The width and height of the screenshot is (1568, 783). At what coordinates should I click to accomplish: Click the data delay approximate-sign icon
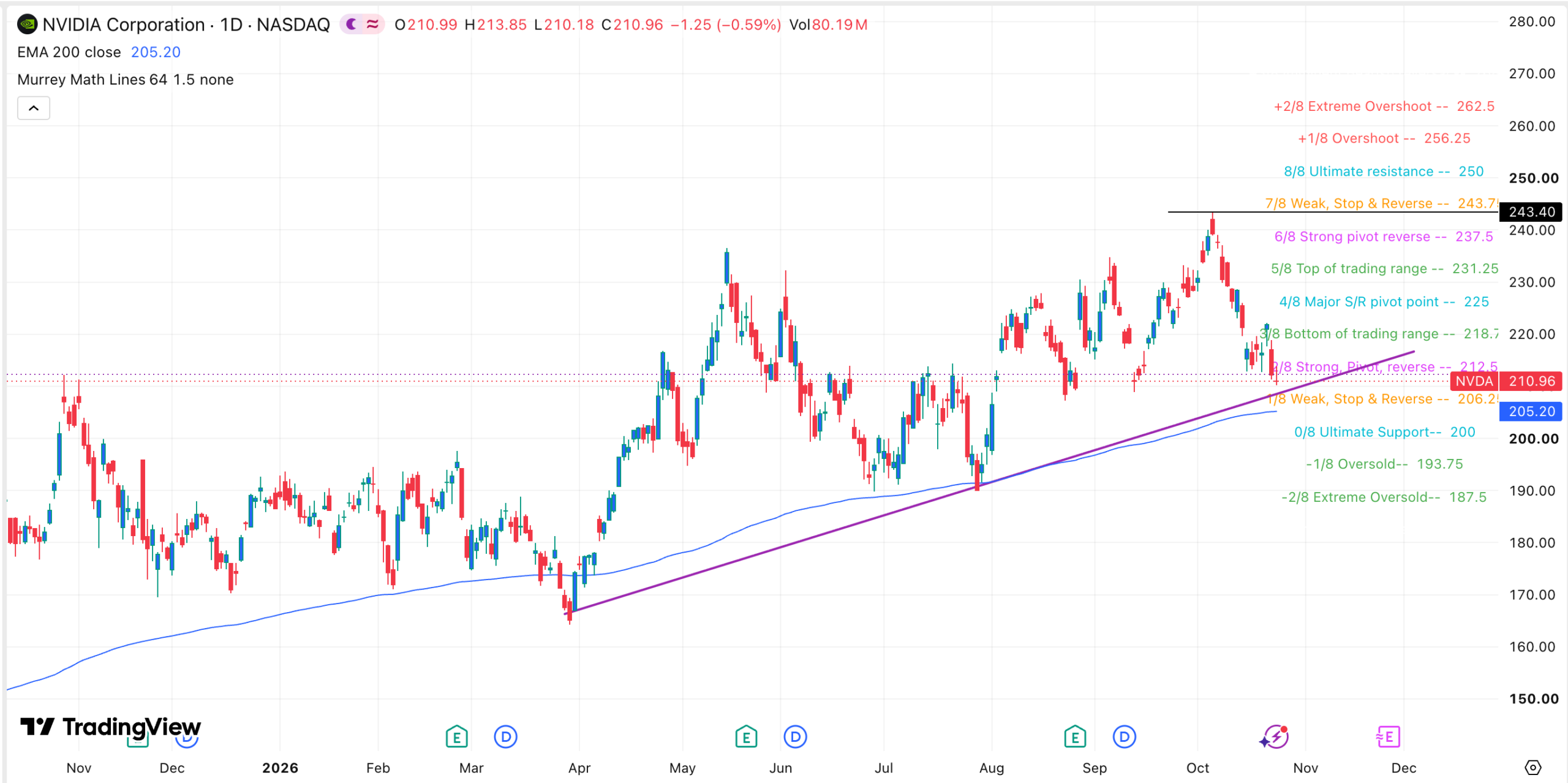click(372, 25)
